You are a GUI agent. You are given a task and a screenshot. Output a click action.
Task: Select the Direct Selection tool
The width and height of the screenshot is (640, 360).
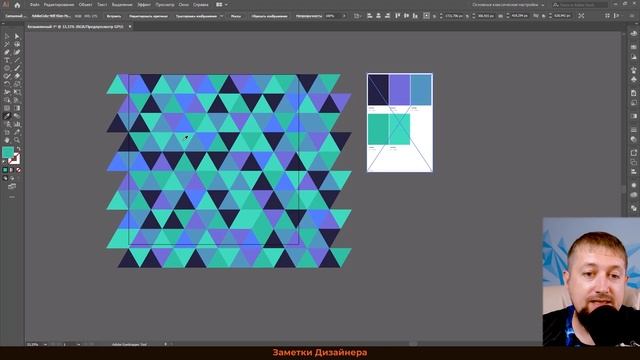pyautogui.click(x=17, y=36)
